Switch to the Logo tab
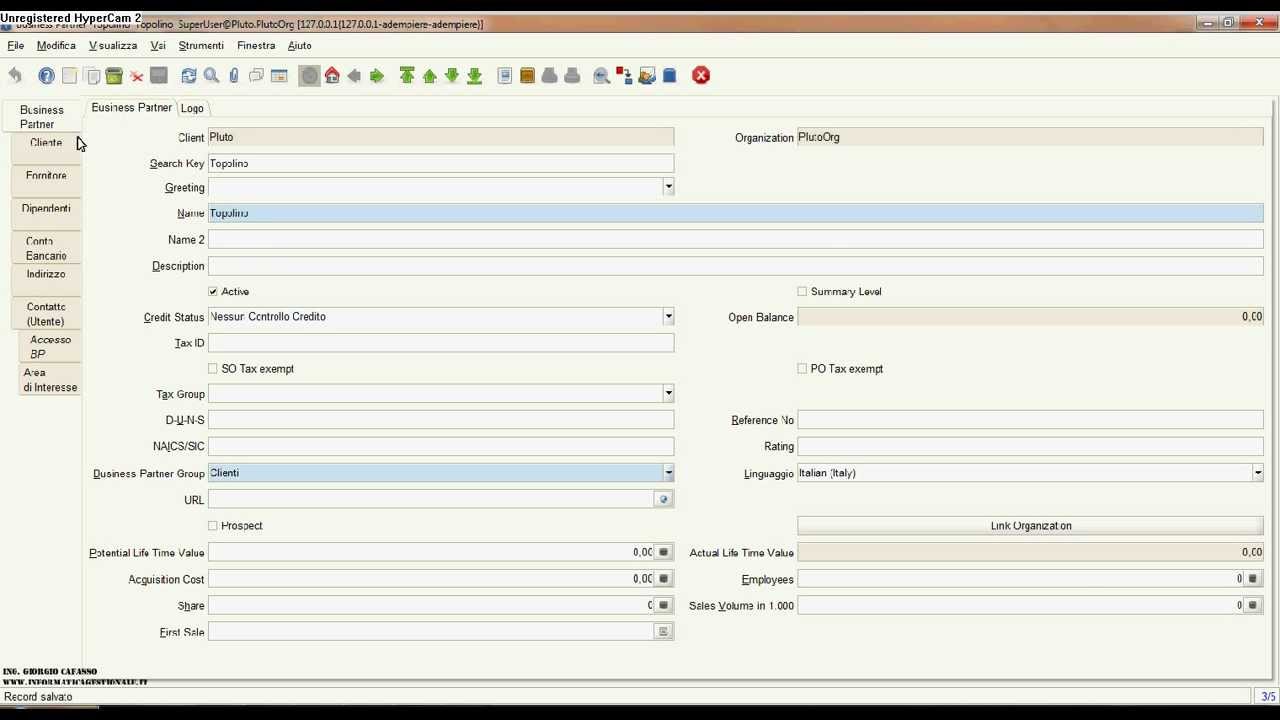Screen dimensions: 1280x720 (x=192, y=108)
